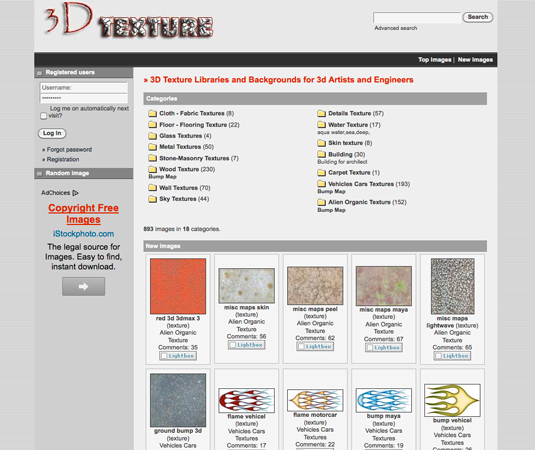Open the Wall Textures folder icon

pyautogui.click(x=152, y=188)
